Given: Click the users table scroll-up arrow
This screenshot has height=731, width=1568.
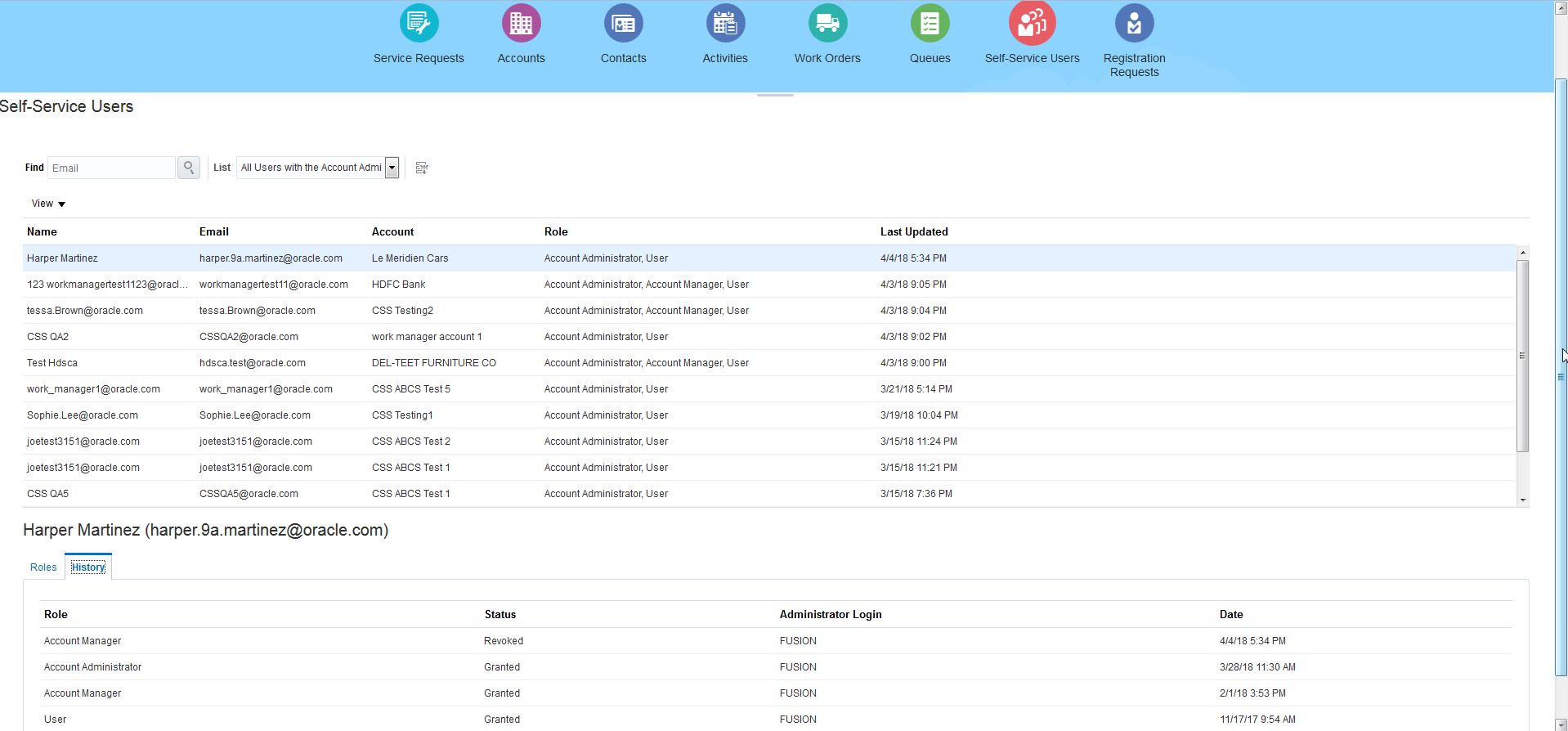Looking at the screenshot, I should click(1523, 253).
